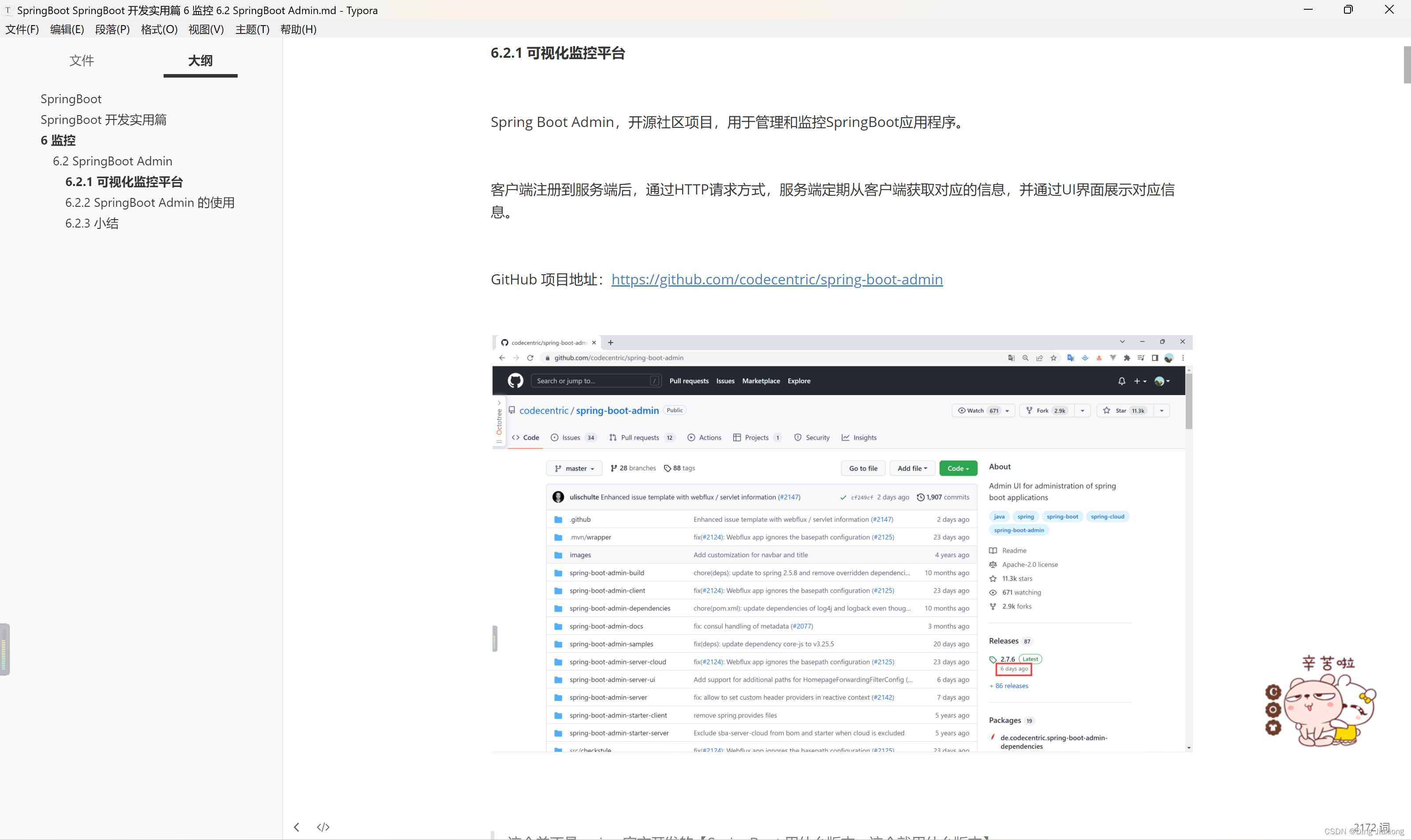
Task: Click the Insights tab in screenshot
Action: point(859,437)
